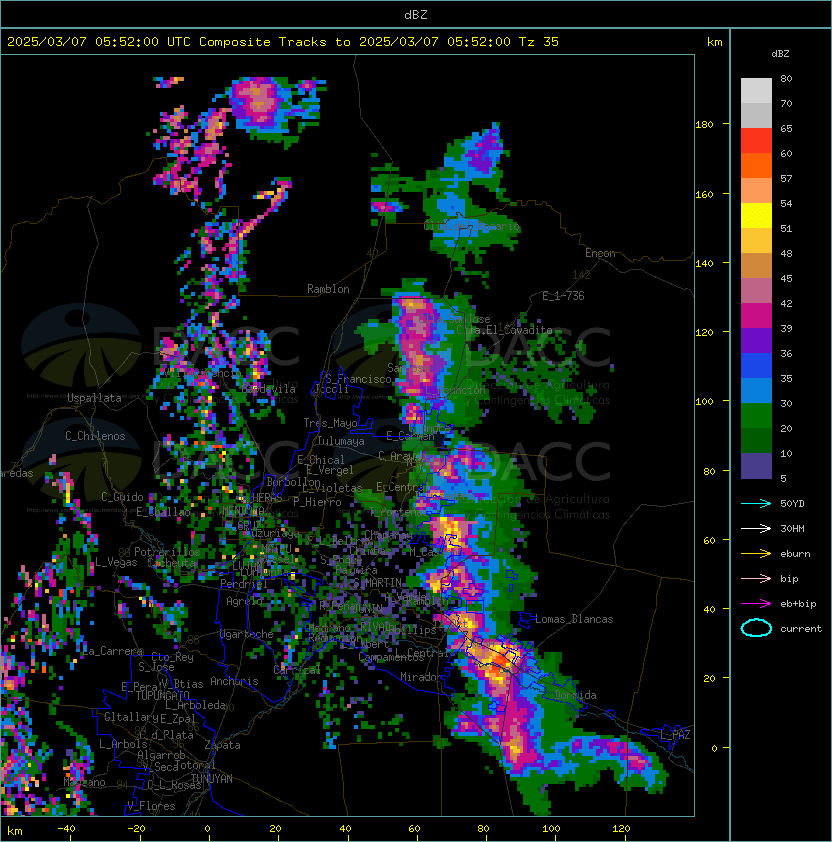832x842 pixels.
Task: Select the dark orange 57-60 dBZ swatch
Action: (x=756, y=165)
